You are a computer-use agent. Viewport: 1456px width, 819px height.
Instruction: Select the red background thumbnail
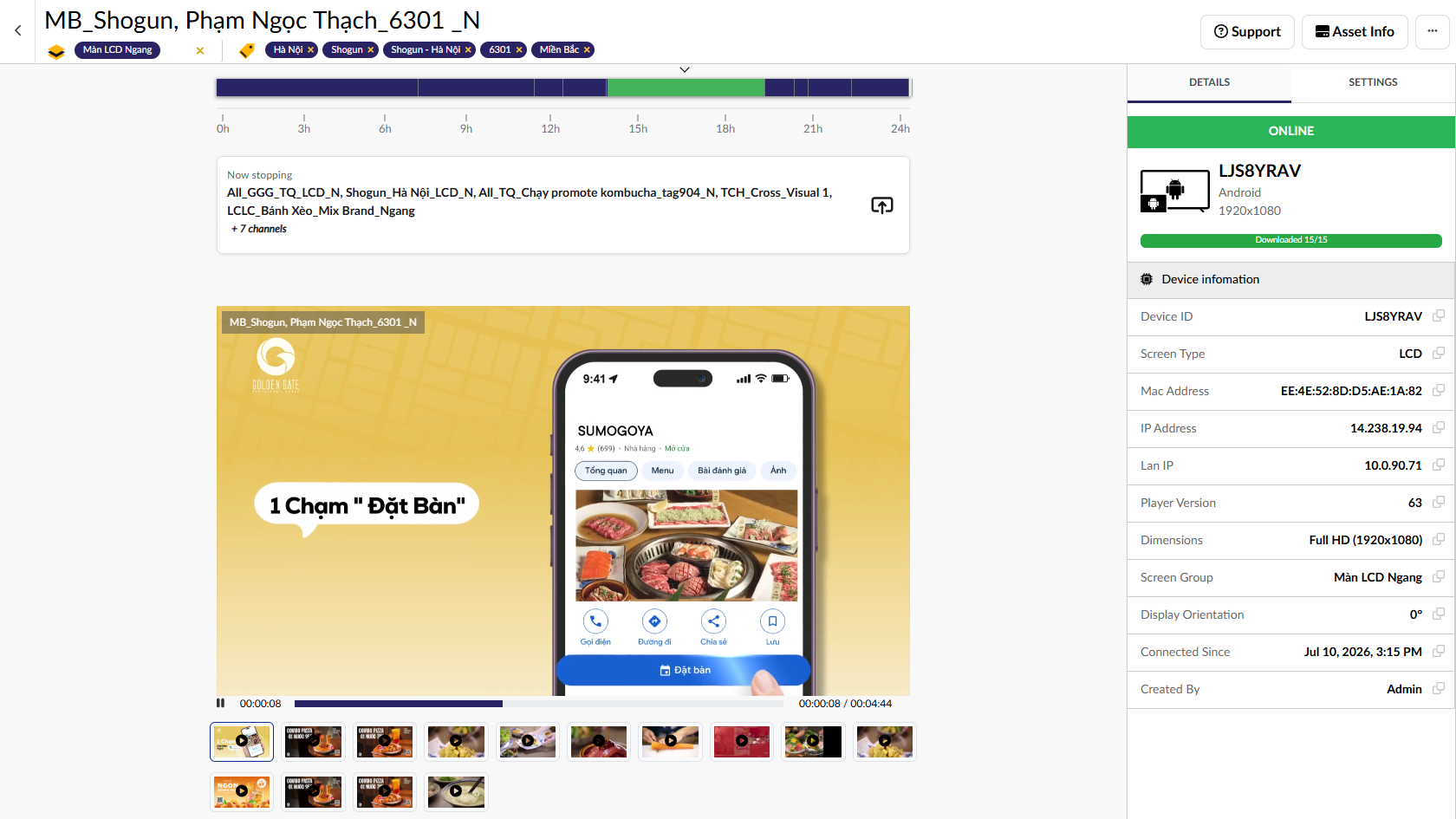click(742, 742)
